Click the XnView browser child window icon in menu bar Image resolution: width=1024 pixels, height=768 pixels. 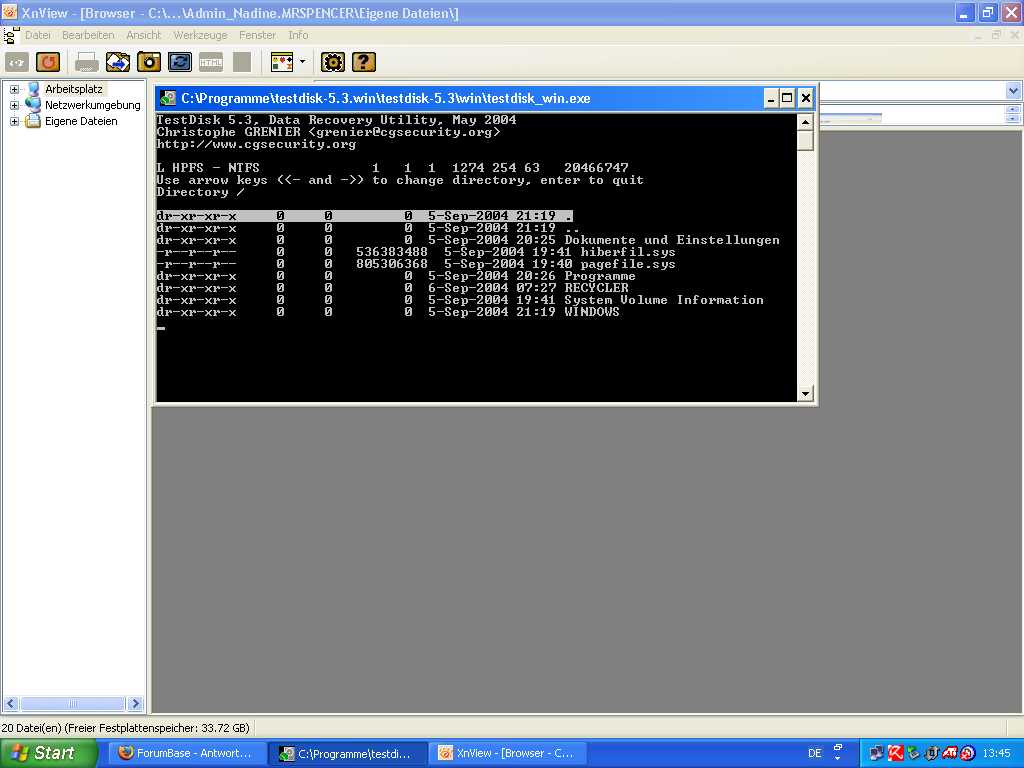pyautogui.click(x=10, y=35)
